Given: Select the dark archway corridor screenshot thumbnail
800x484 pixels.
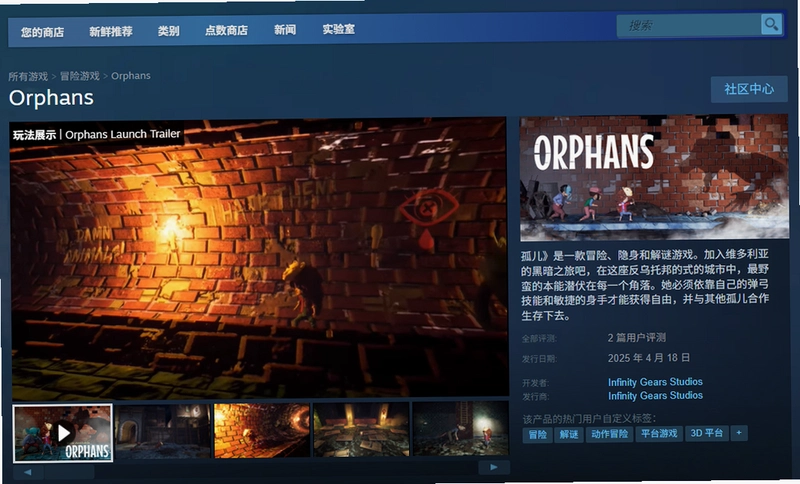Looking at the screenshot, I should click(163, 431).
